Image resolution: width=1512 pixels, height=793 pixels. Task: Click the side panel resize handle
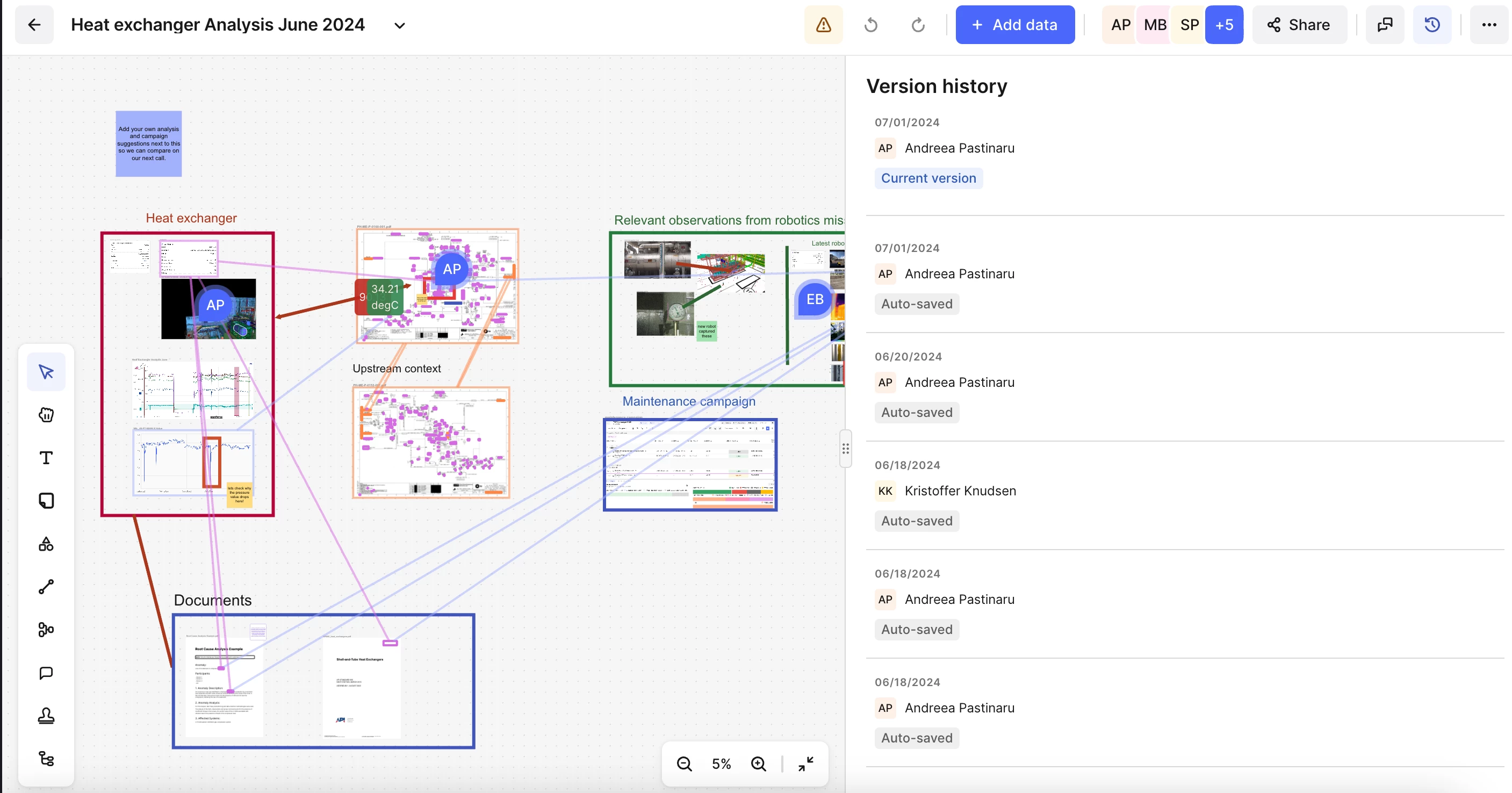click(x=845, y=449)
